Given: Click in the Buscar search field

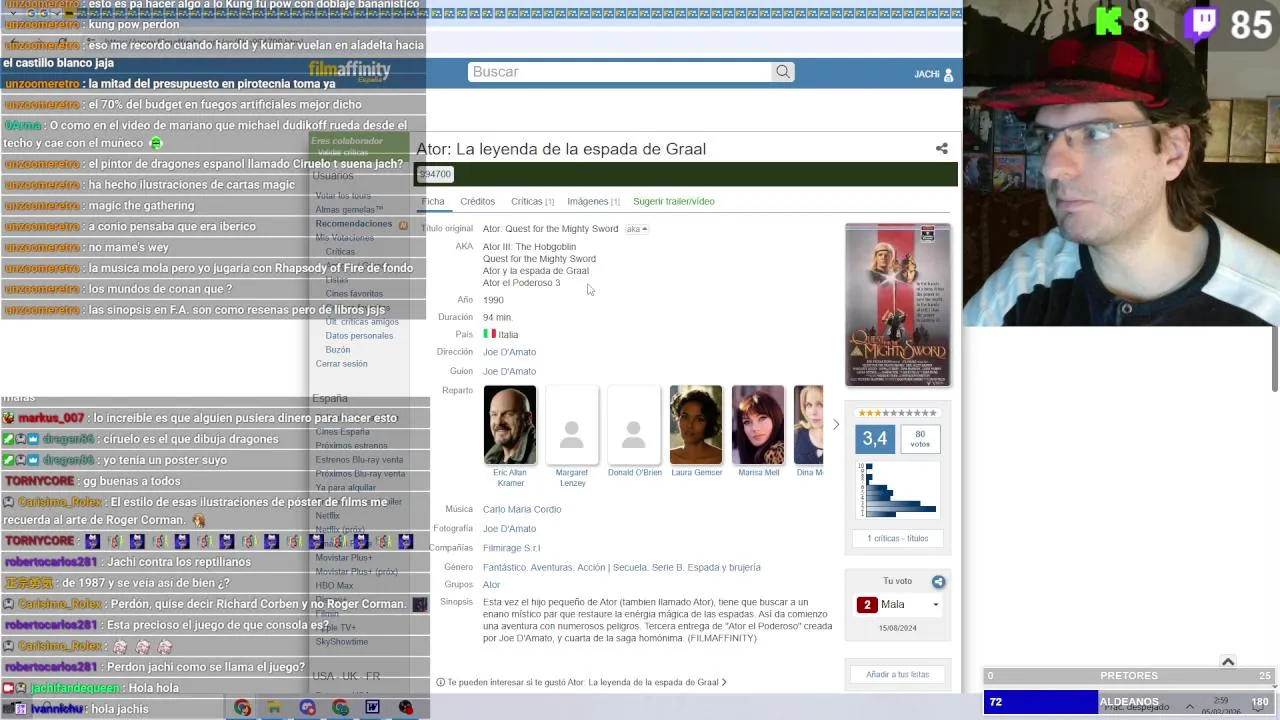Looking at the screenshot, I should 620,72.
